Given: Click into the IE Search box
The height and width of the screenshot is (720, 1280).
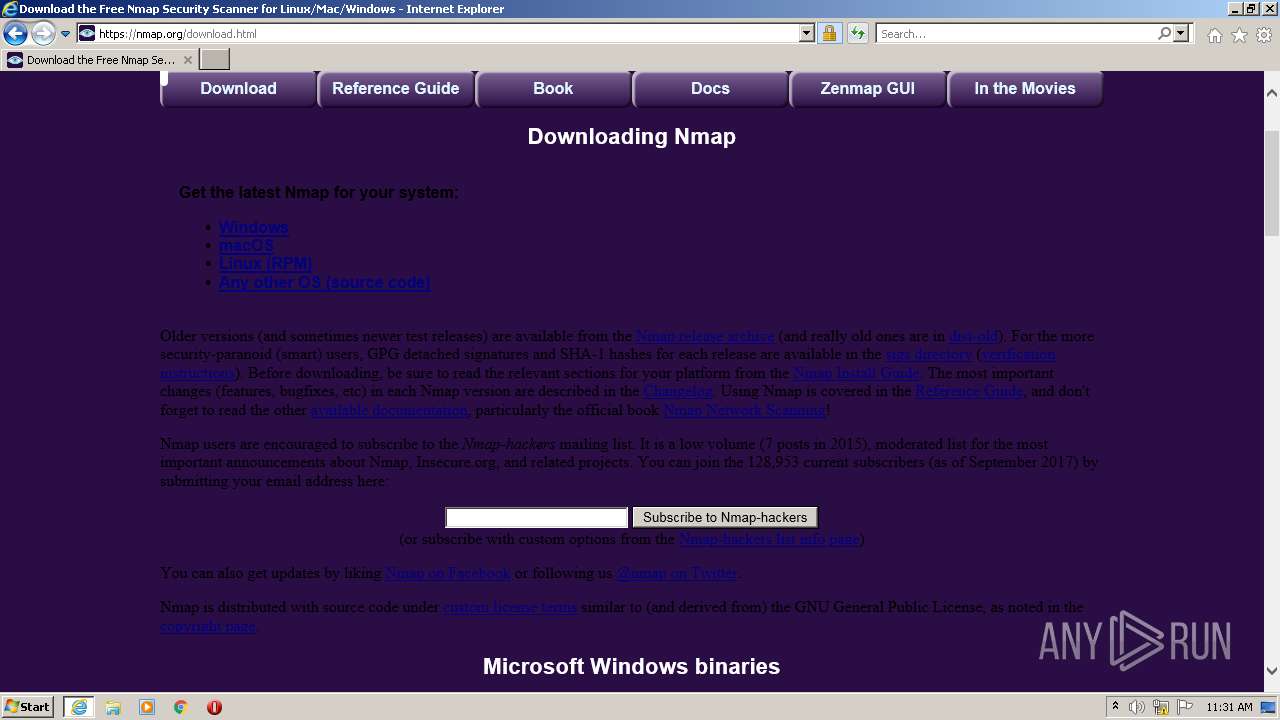Looking at the screenshot, I should (x=1015, y=34).
